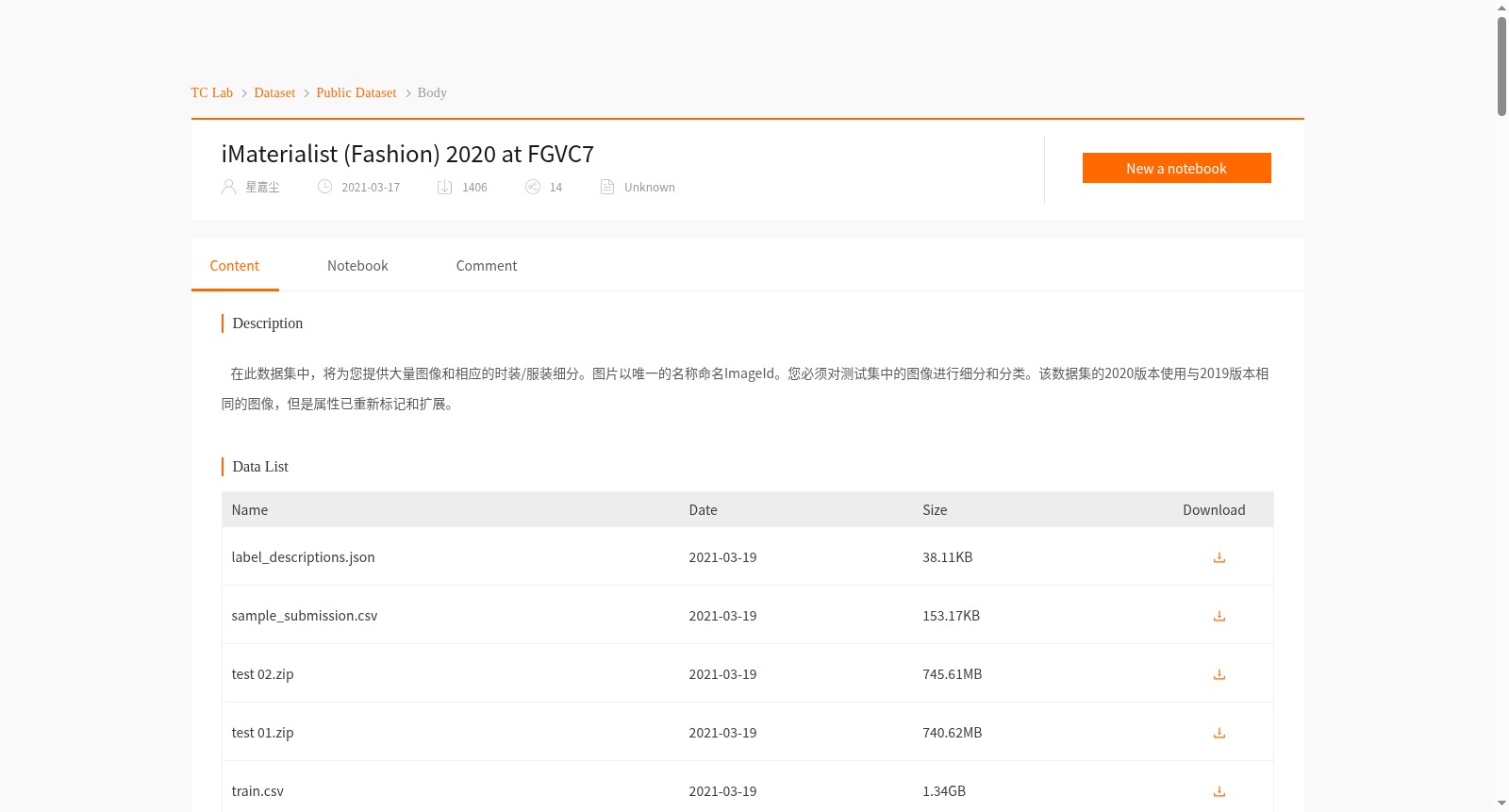Image resolution: width=1509 pixels, height=812 pixels.
Task: Click the Date column header
Action: pos(704,510)
